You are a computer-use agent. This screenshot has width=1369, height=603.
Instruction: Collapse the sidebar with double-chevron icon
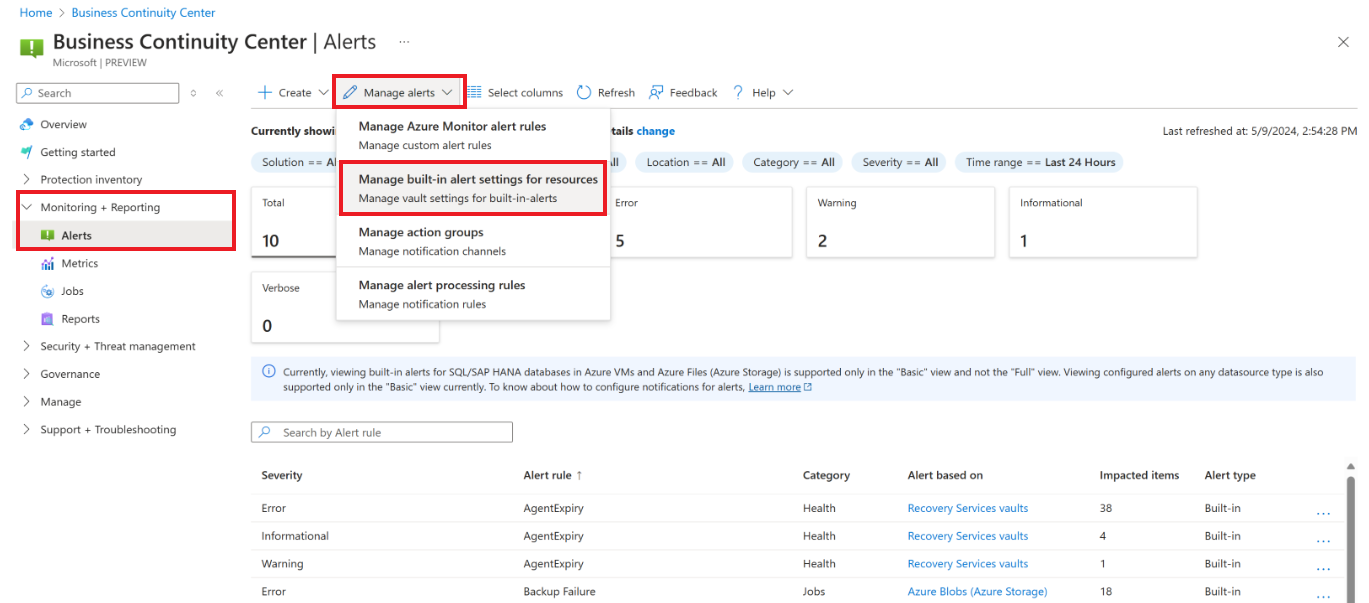click(219, 93)
